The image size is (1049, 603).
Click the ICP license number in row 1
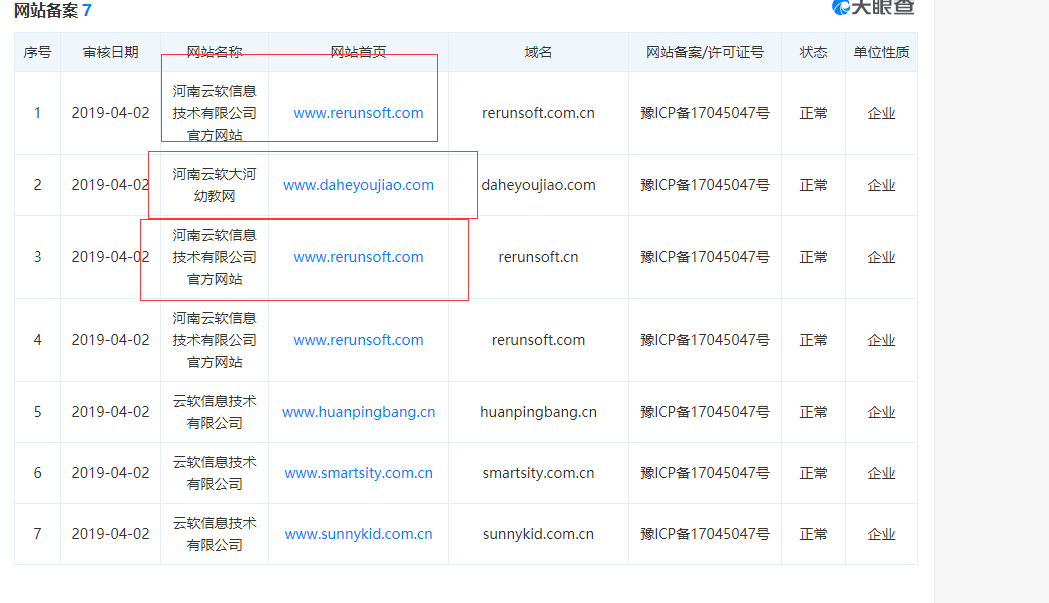point(704,113)
